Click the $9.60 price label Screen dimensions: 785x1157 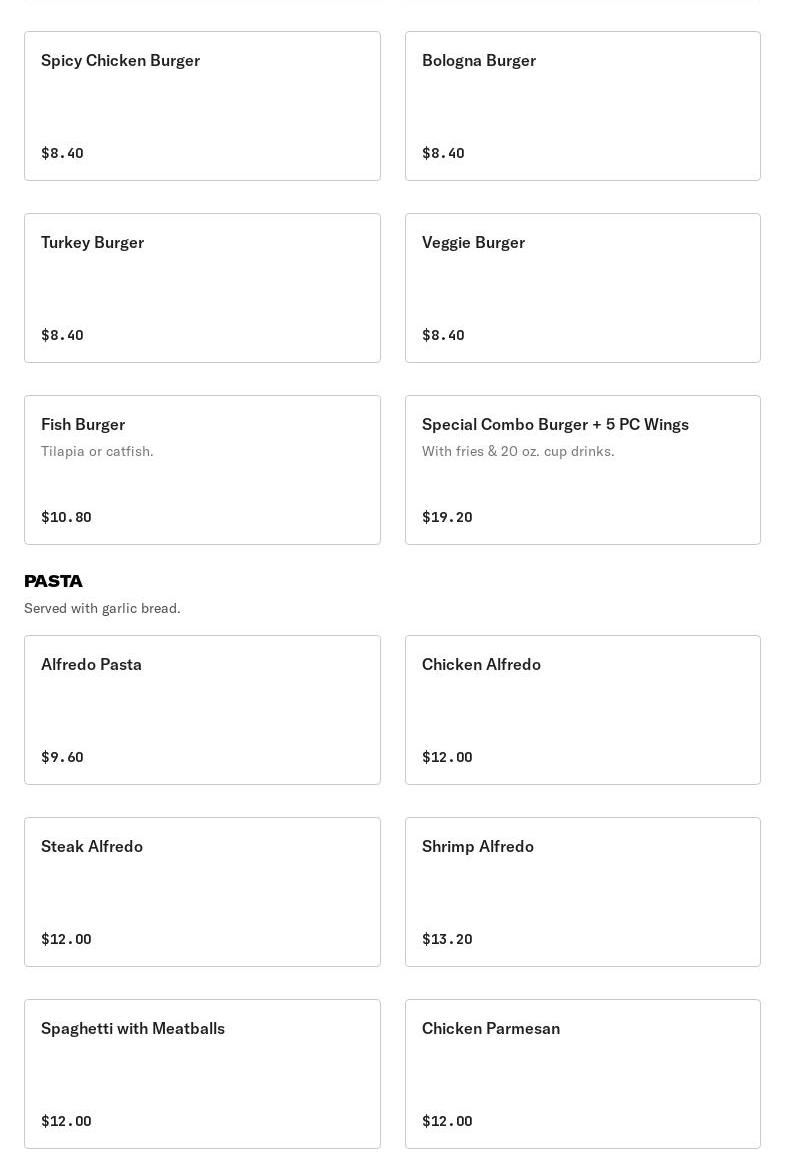[x=62, y=757]
